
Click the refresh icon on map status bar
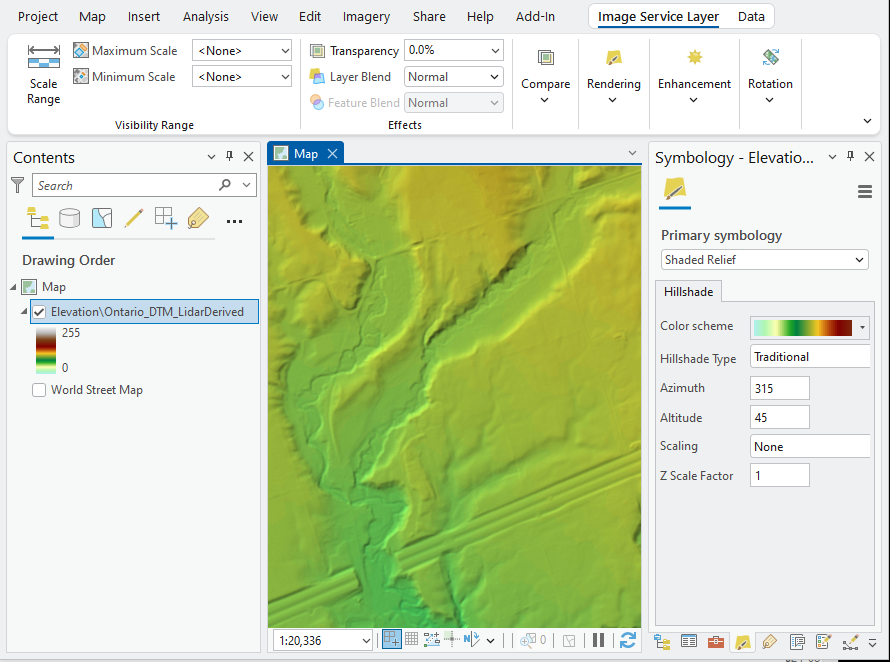(628, 640)
